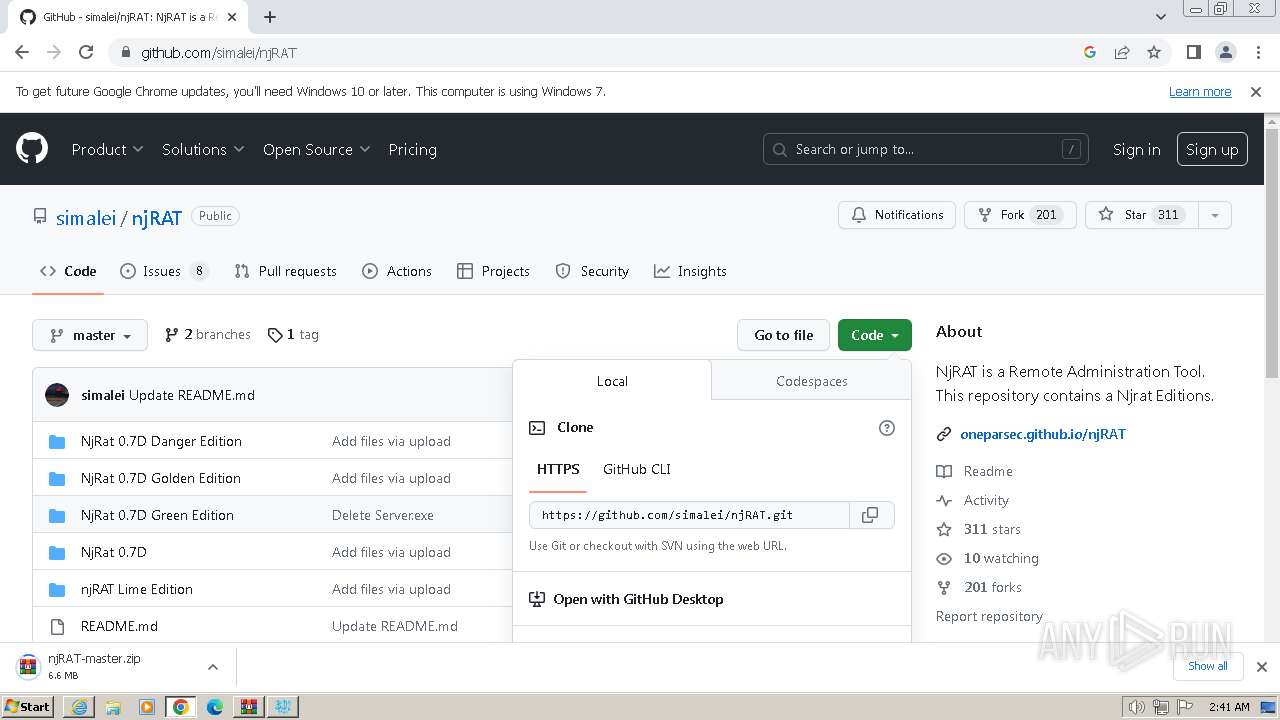This screenshot has height=720, width=1280.
Task: Focus the Search or jump to field
Action: (926, 149)
